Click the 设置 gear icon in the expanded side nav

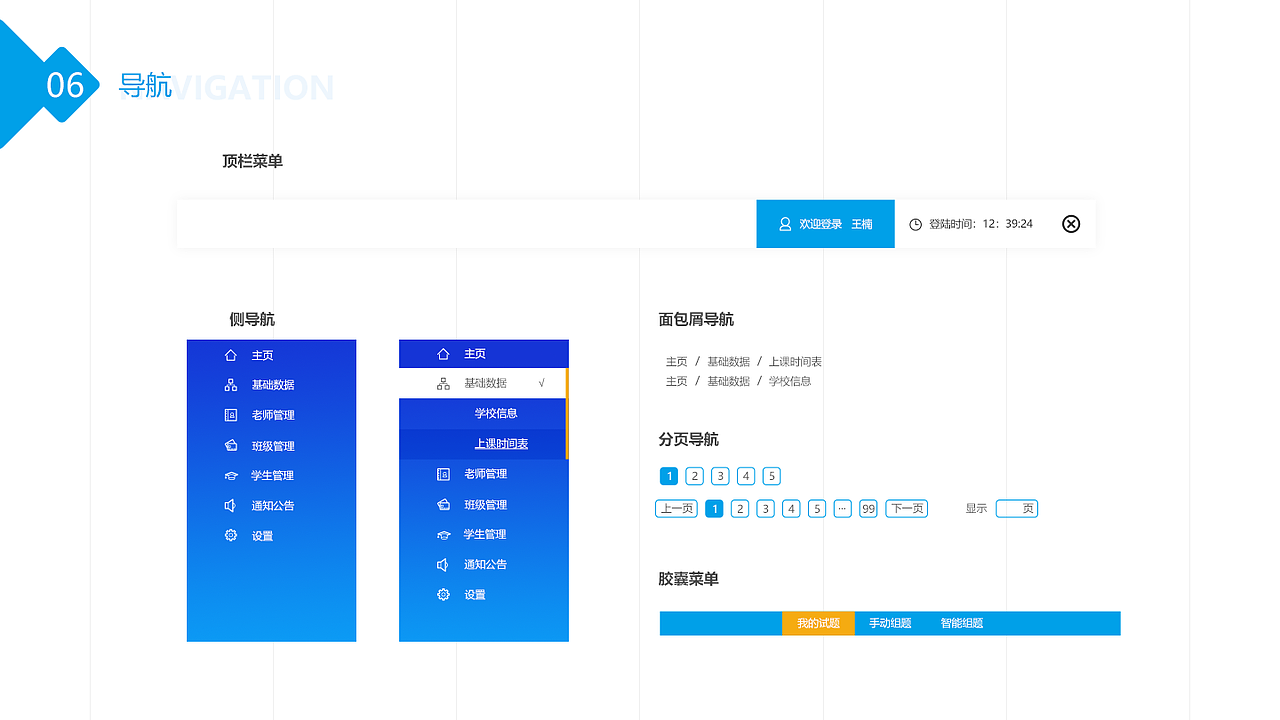[444, 594]
